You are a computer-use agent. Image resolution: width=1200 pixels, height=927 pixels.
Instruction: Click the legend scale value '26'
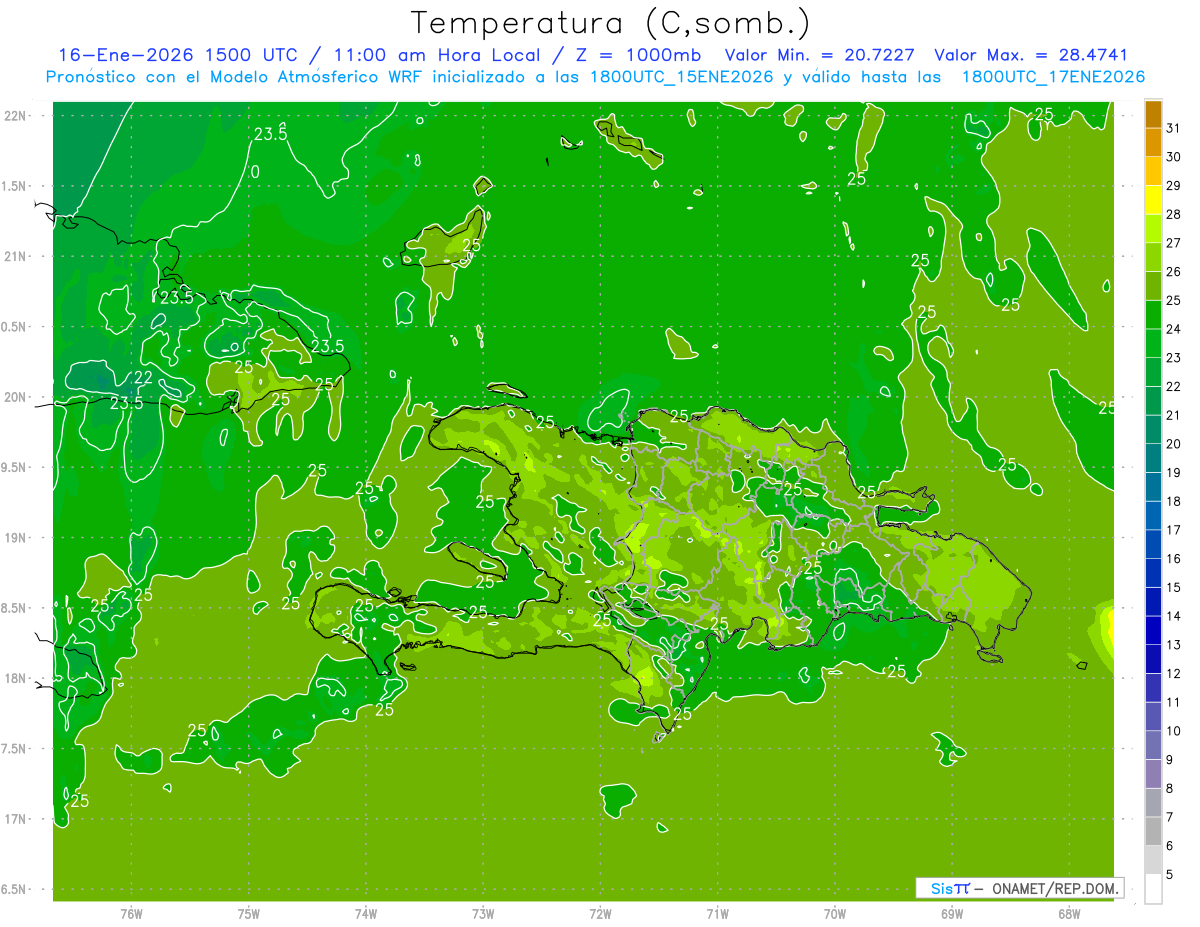tap(1174, 272)
